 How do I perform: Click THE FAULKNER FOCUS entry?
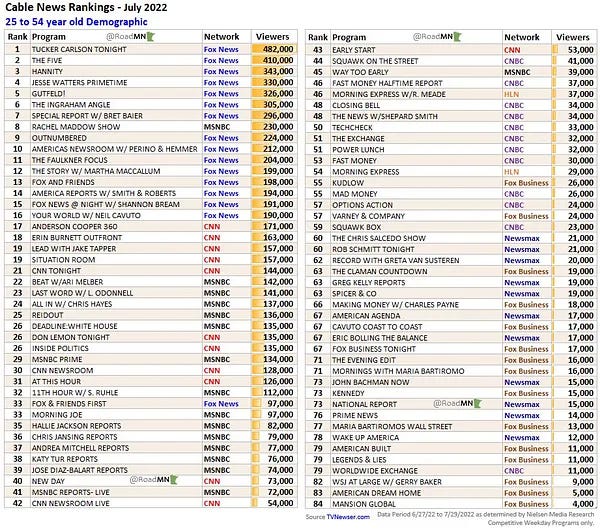click(x=70, y=160)
